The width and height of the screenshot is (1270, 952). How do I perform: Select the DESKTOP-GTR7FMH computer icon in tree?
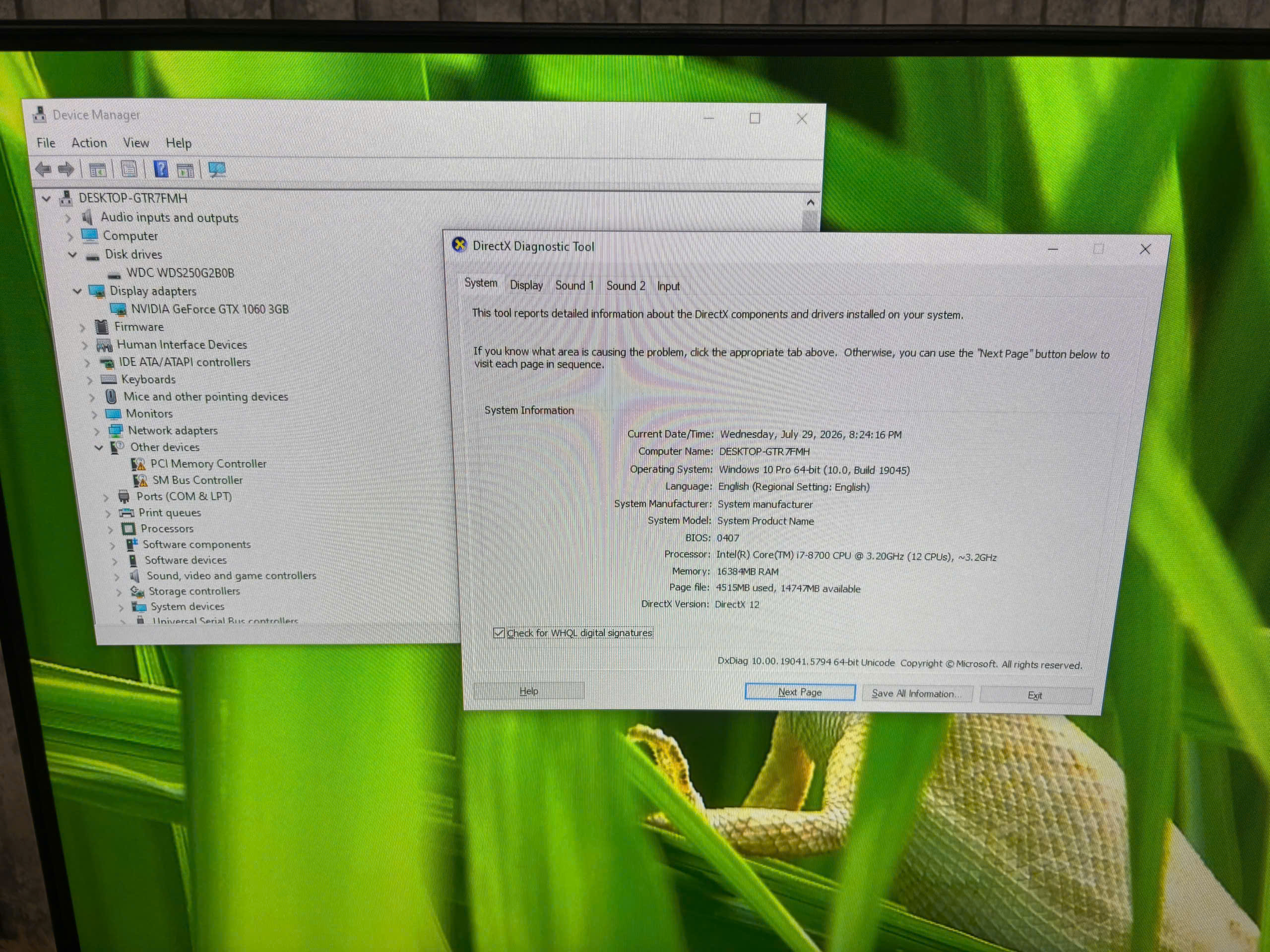66,198
